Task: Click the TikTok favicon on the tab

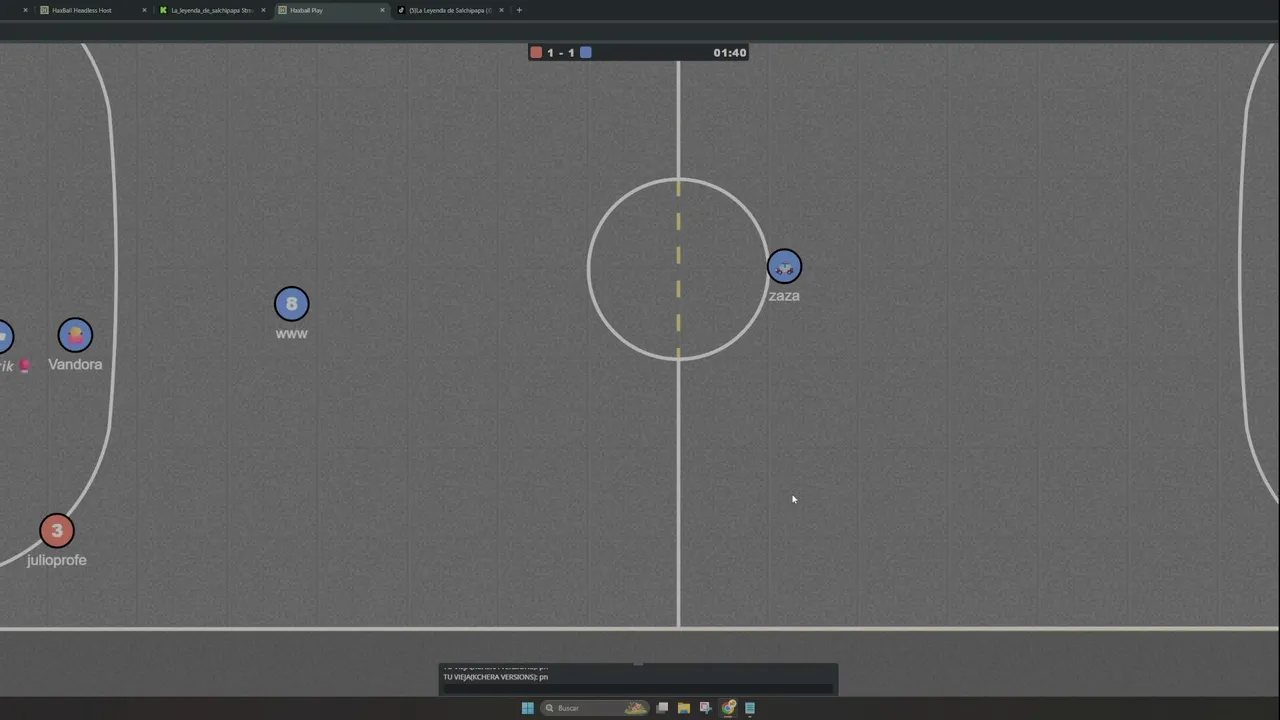Action: pos(401,10)
